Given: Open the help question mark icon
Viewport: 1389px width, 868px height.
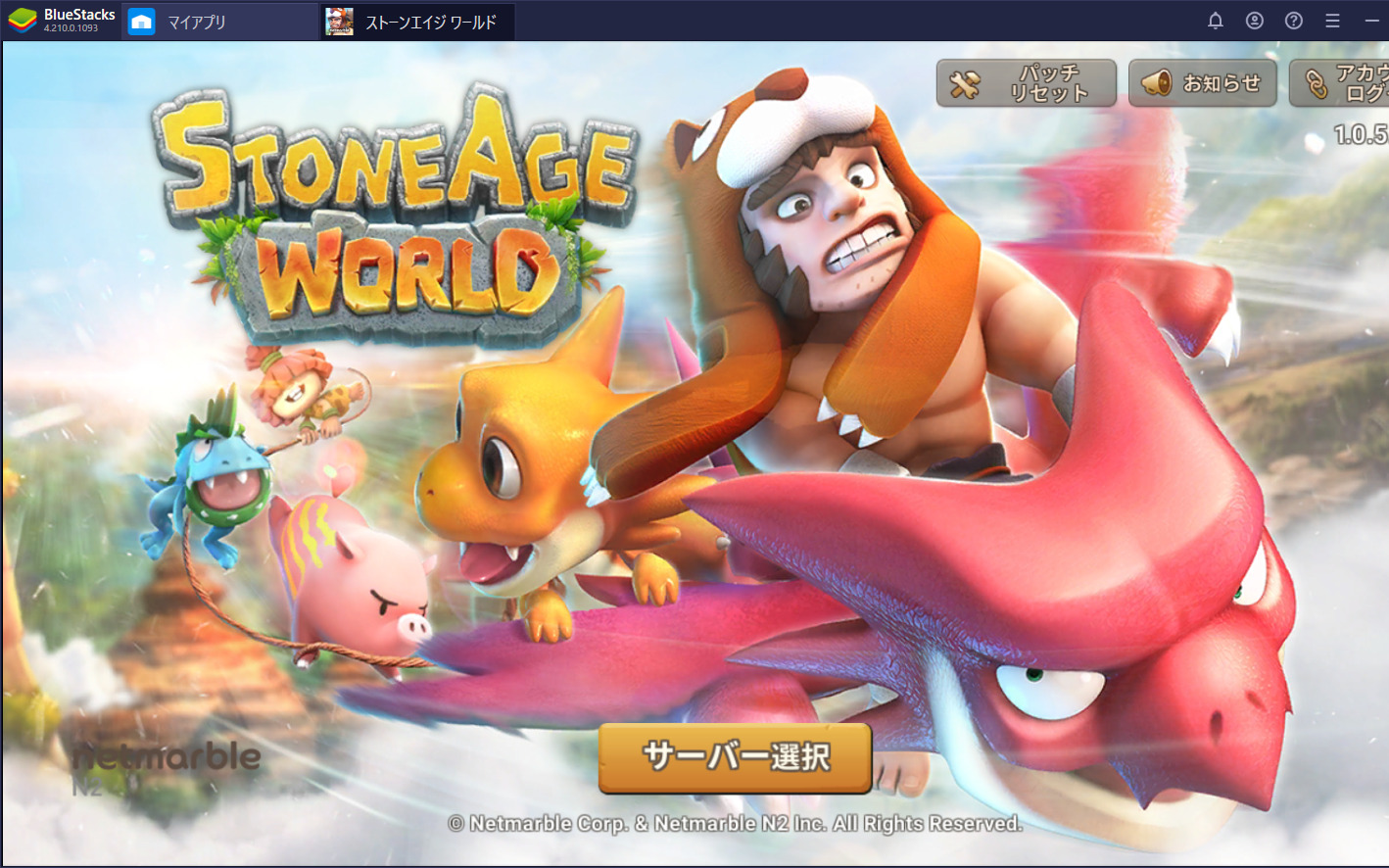Looking at the screenshot, I should (1294, 21).
